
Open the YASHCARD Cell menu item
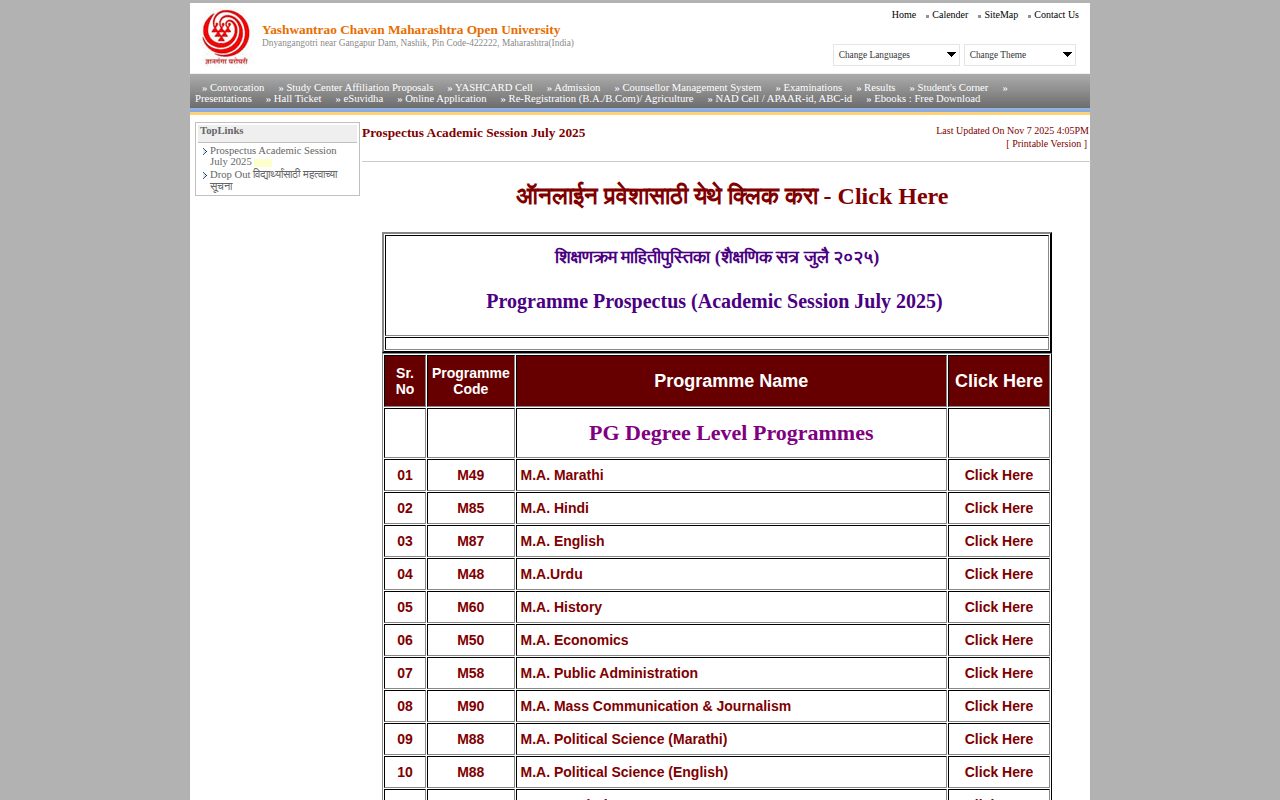(494, 88)
